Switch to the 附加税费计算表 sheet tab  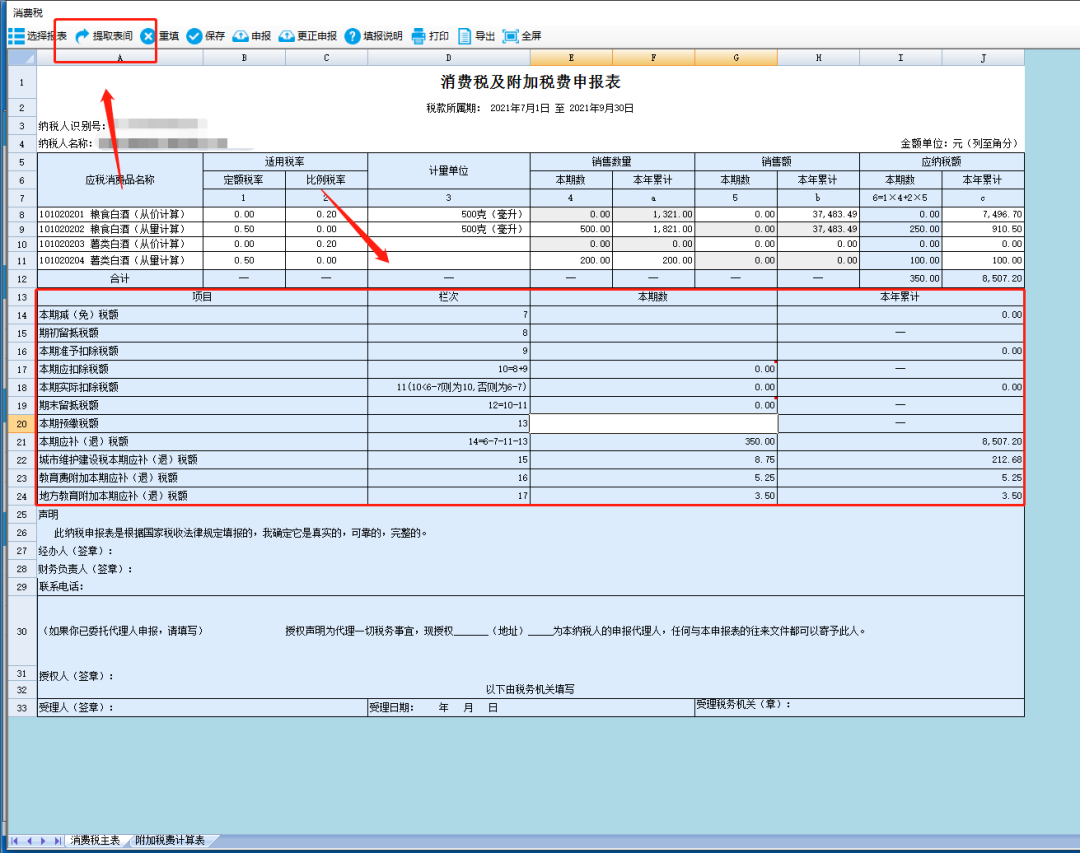click(x=170, y=841)
